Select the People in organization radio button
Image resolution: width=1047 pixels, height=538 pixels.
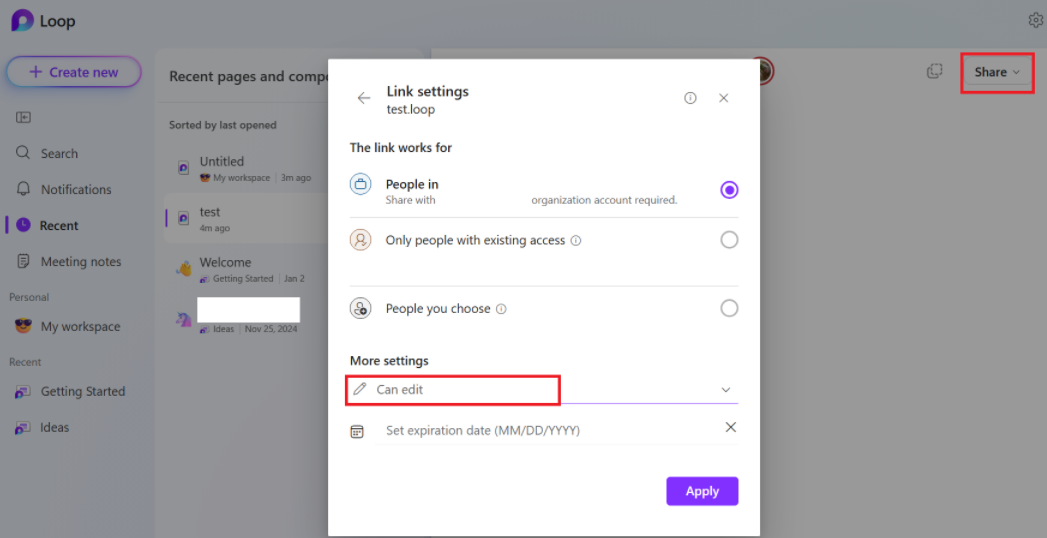coord(729,190)
